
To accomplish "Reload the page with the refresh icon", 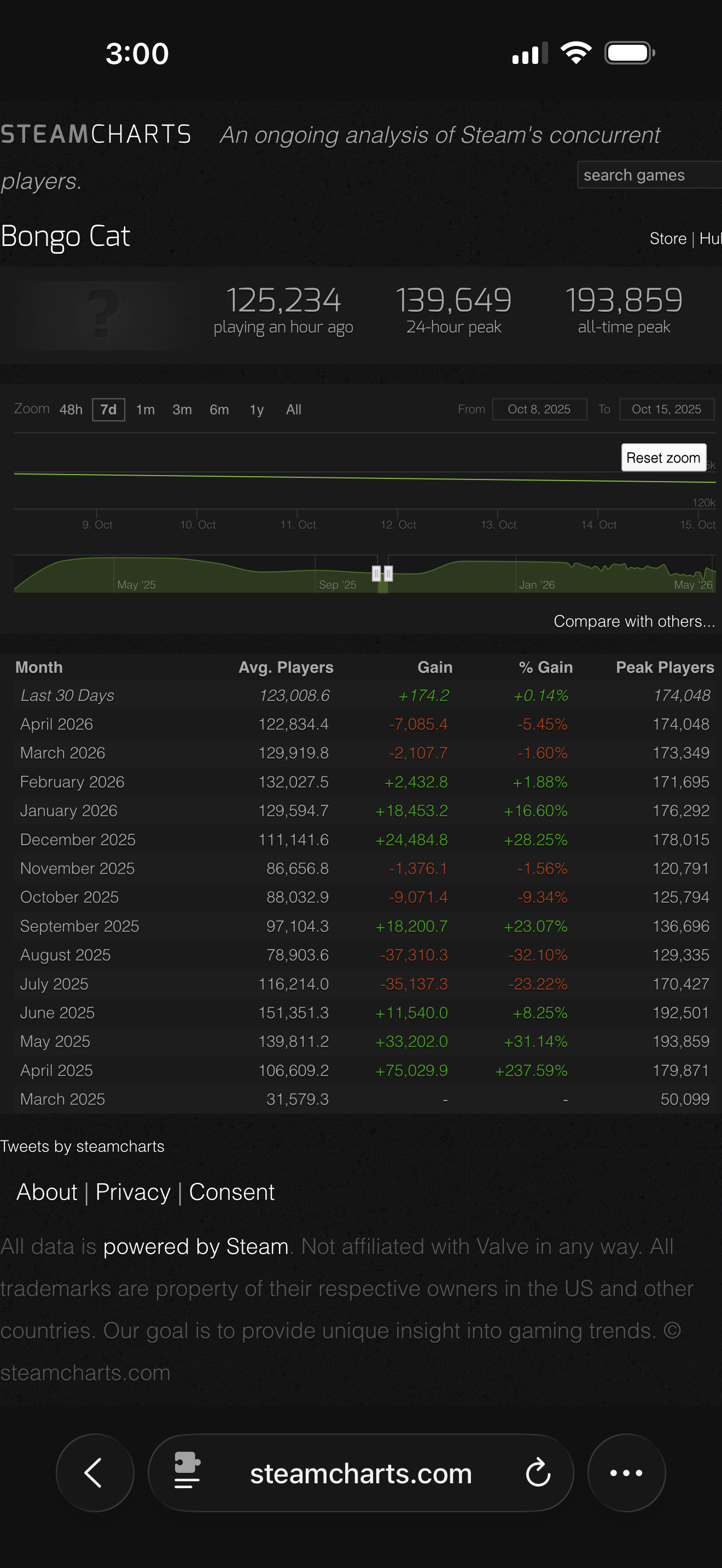I will (538, 1473).
